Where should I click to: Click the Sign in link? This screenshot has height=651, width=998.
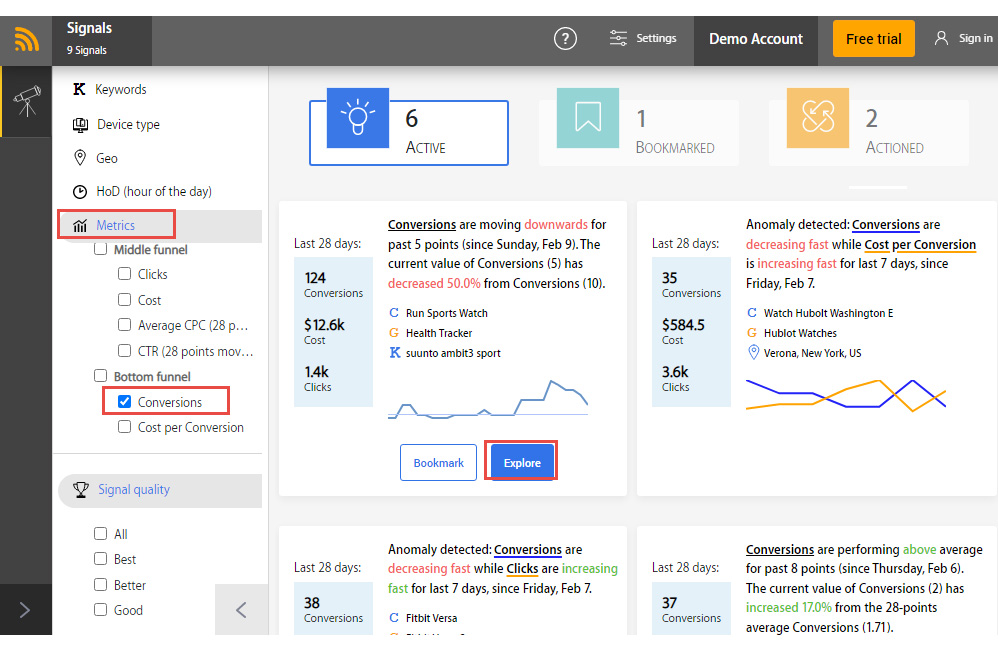point(975,38)
